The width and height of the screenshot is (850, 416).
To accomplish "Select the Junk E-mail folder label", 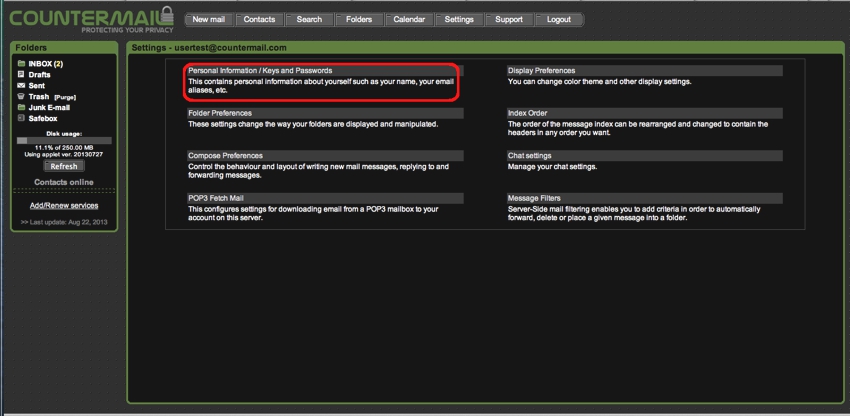I will (x=49, y=107).
